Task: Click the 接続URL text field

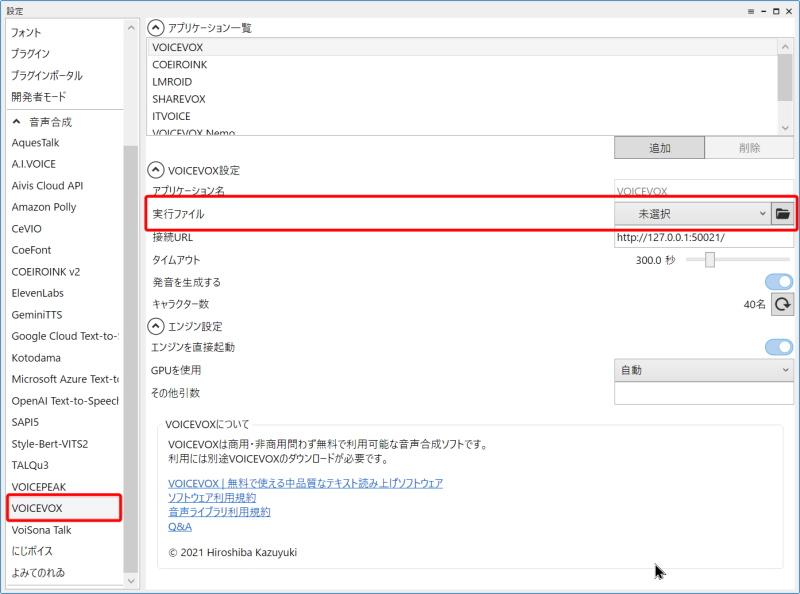Action: (x=703, y=238)
